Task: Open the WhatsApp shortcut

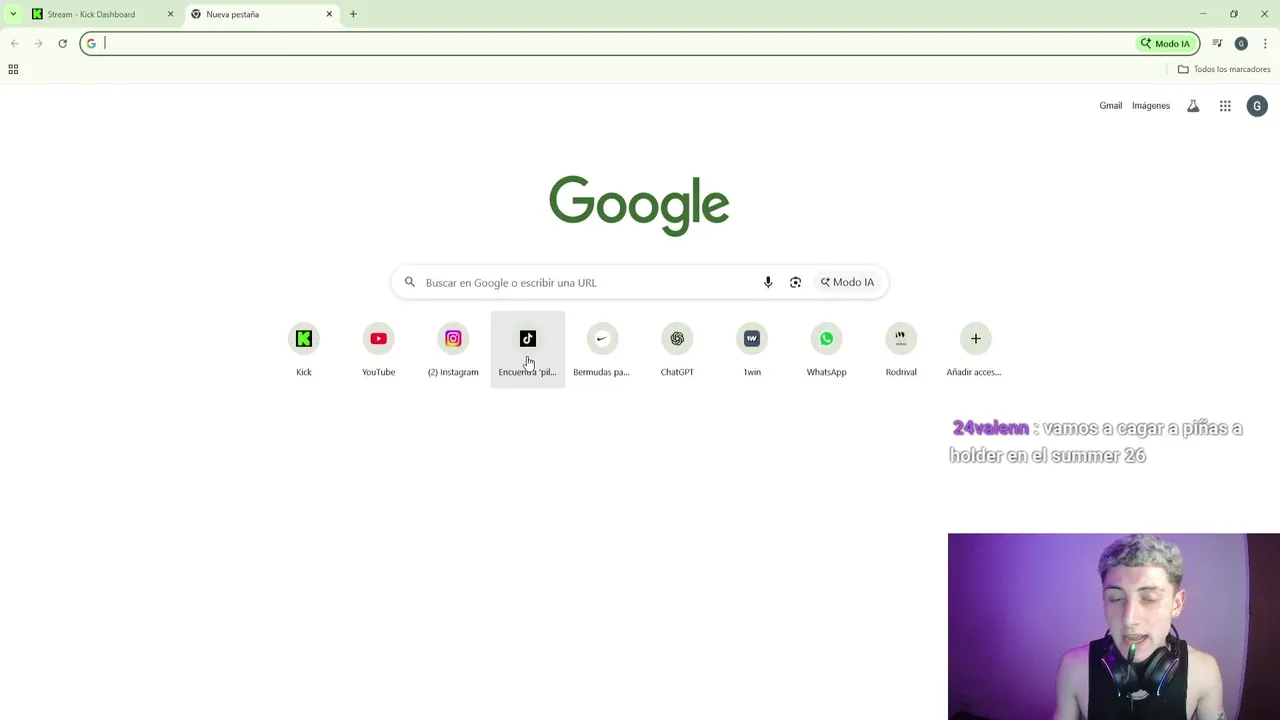Action: (x=826, y=350)
